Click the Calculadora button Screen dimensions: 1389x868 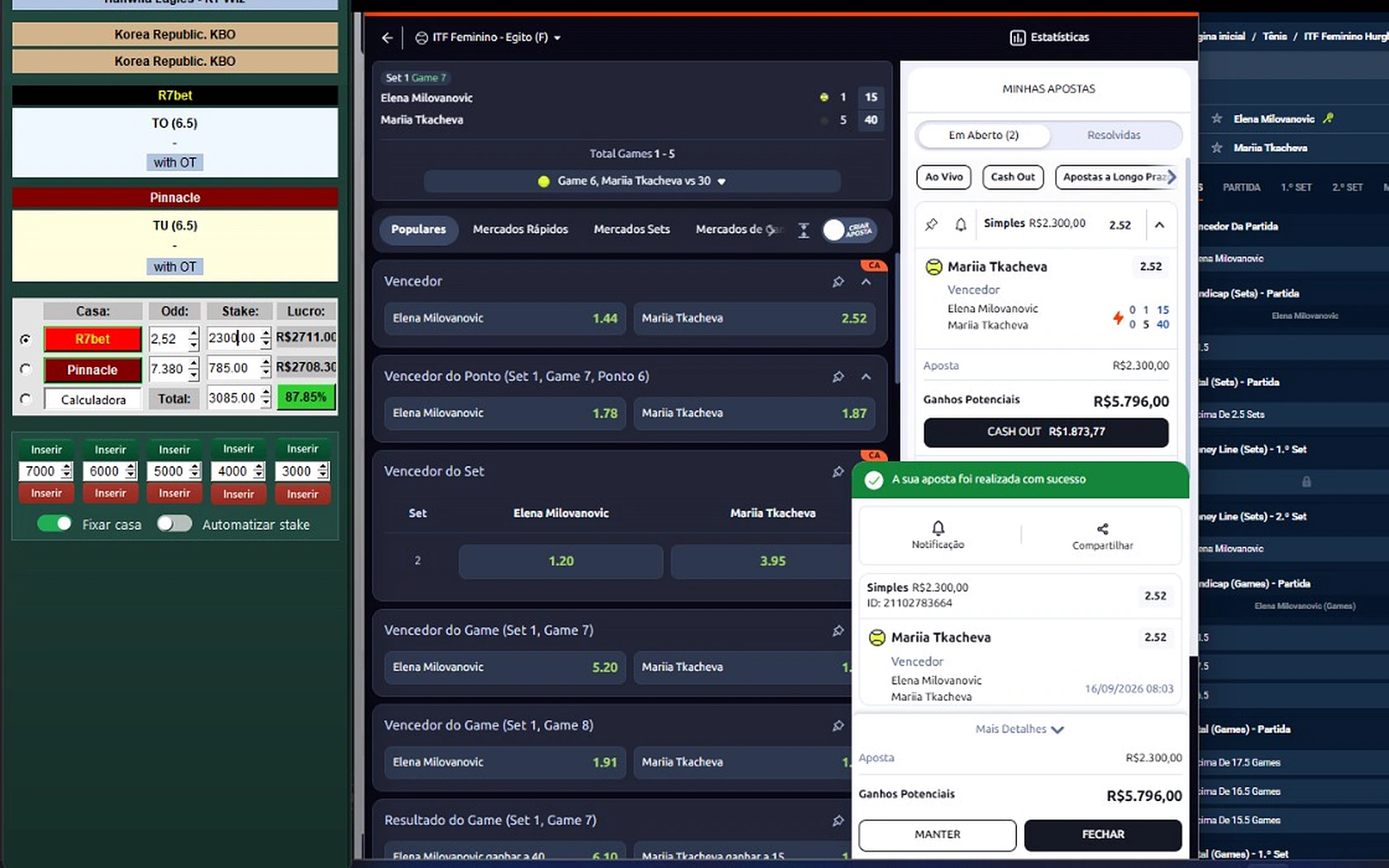93,399
